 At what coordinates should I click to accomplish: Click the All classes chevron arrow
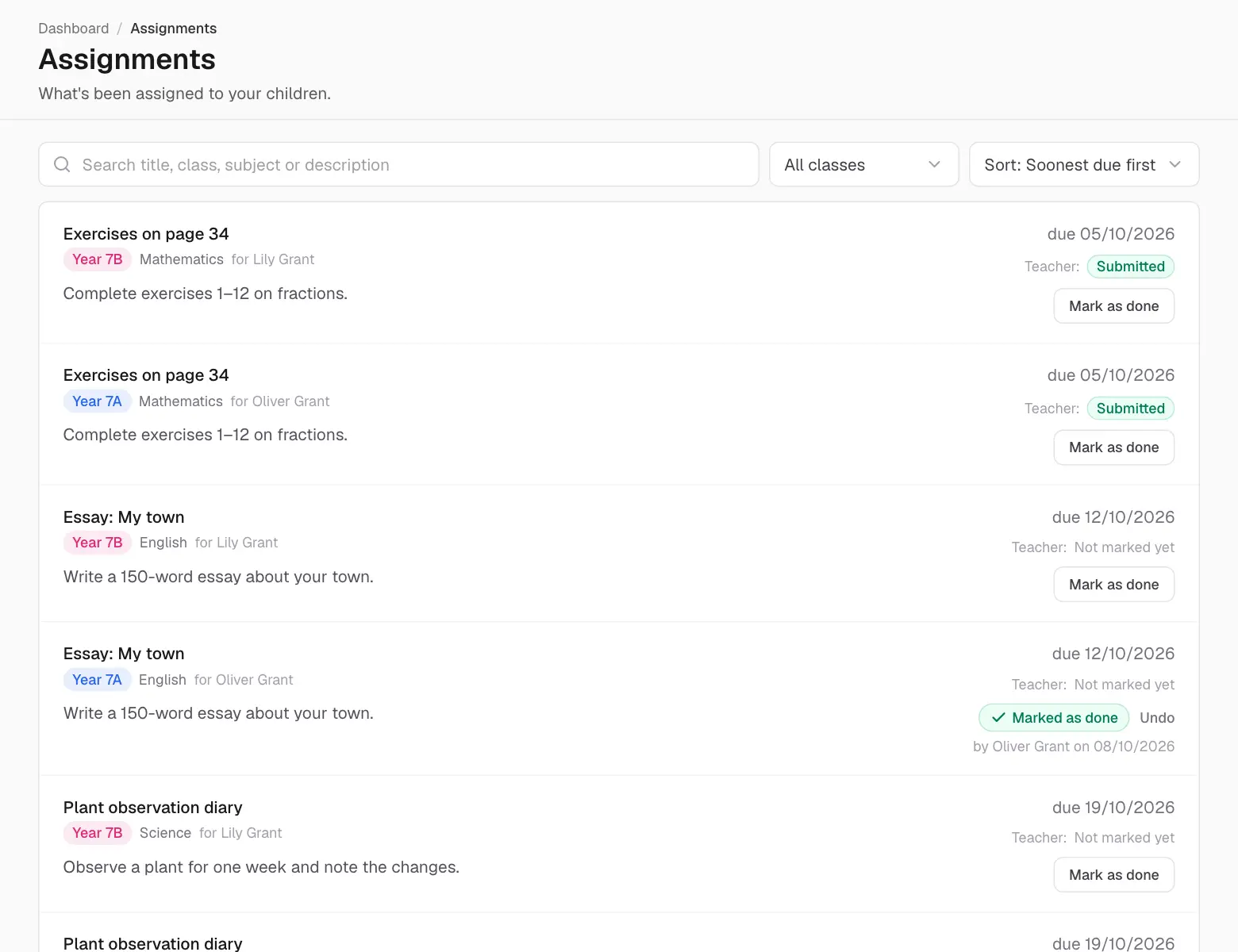(x=934, y=164)
